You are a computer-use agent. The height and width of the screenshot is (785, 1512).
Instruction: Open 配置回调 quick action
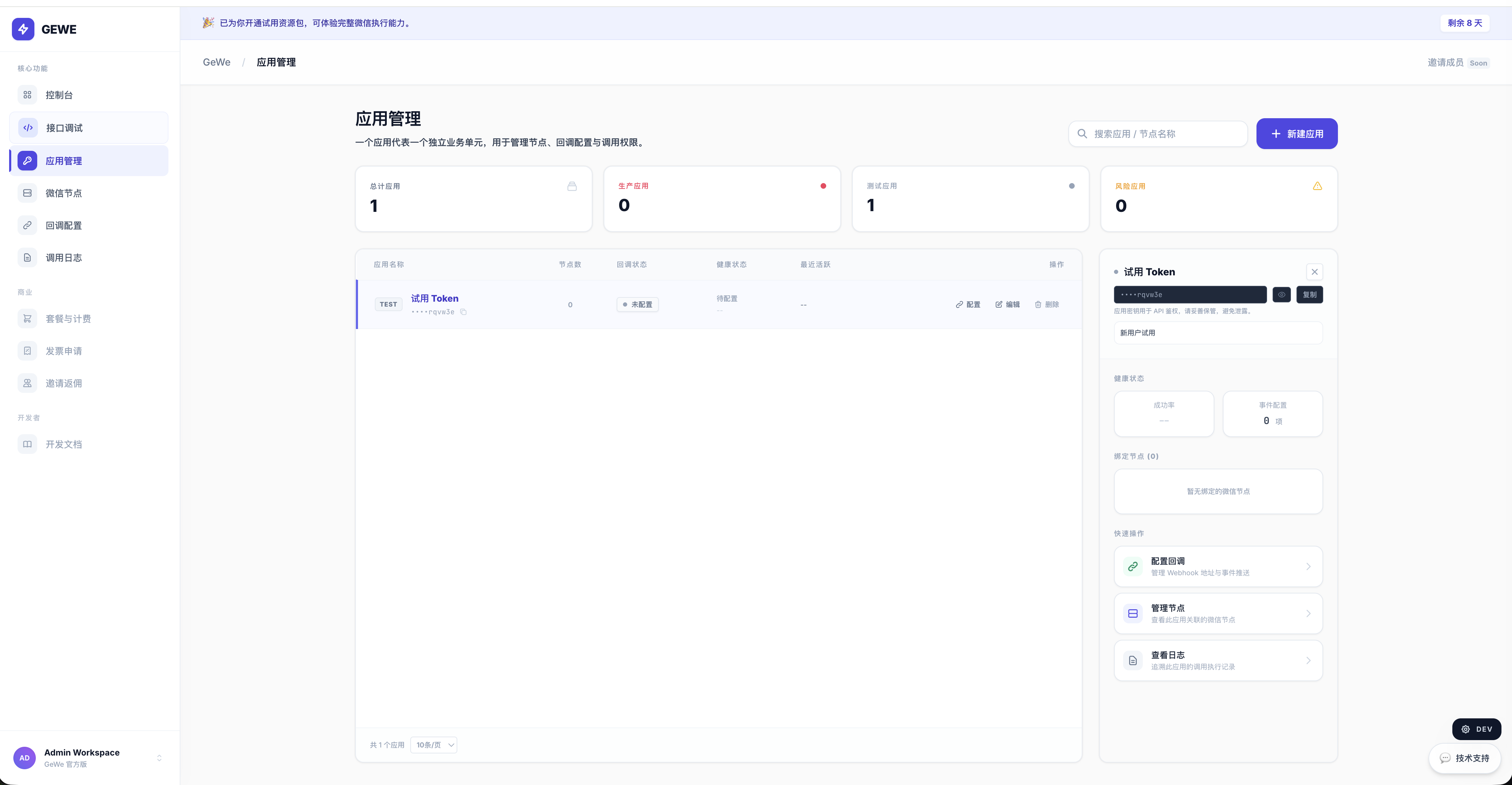(x=1218, y=567)
